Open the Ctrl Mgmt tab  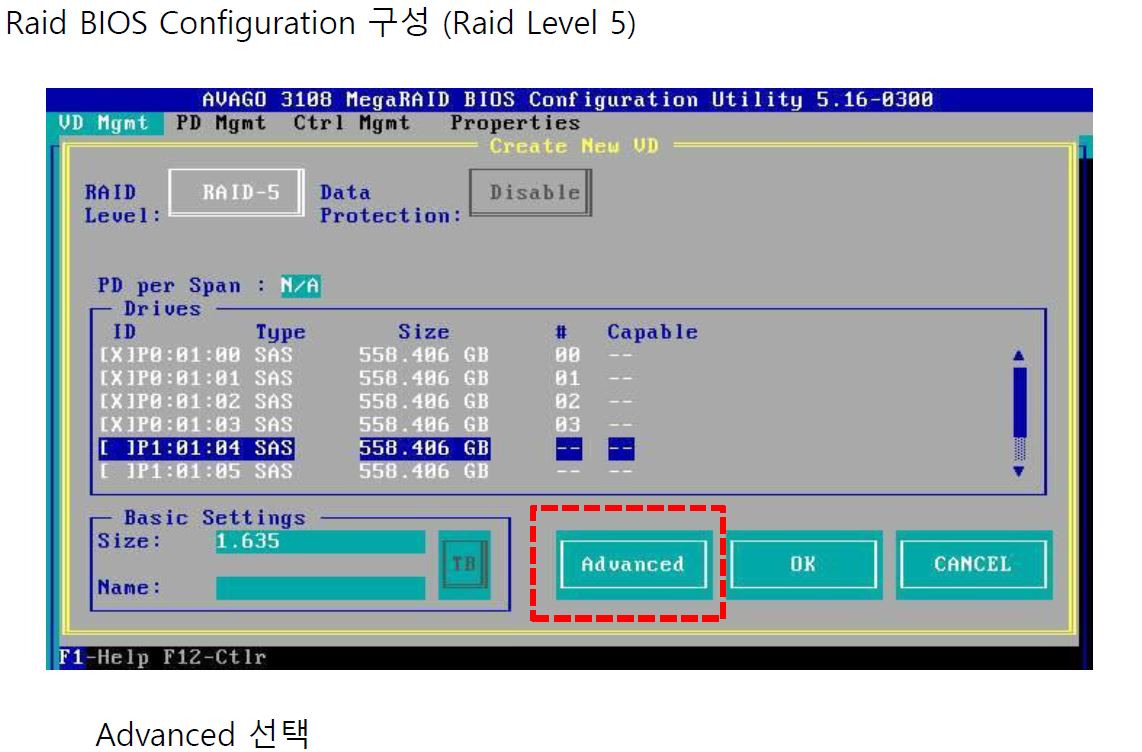click(351, 123)
